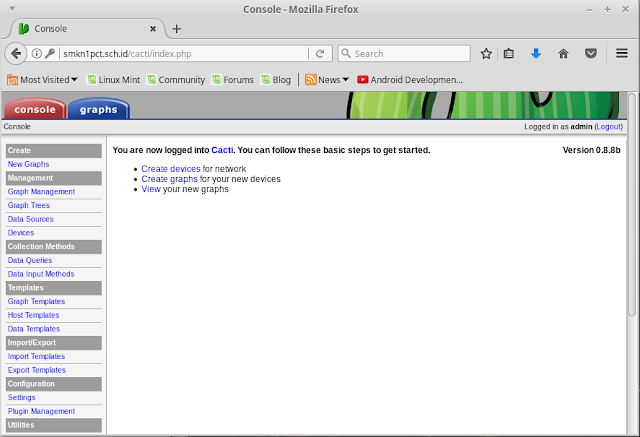640x437 pixels.
Task: Open the Downloads arrow icon
Action: tap(536, 53)
